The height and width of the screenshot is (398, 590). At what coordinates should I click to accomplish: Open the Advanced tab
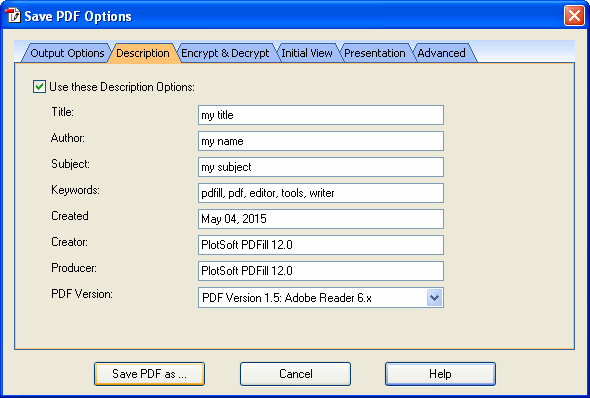(441, 53)
